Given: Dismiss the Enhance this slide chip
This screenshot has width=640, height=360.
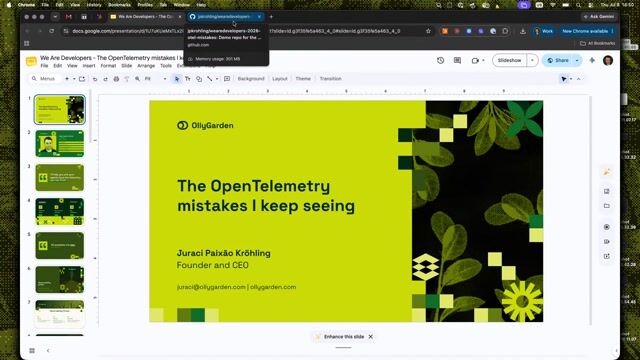Looking at the screenshot, I should click(x=371, y=337).
